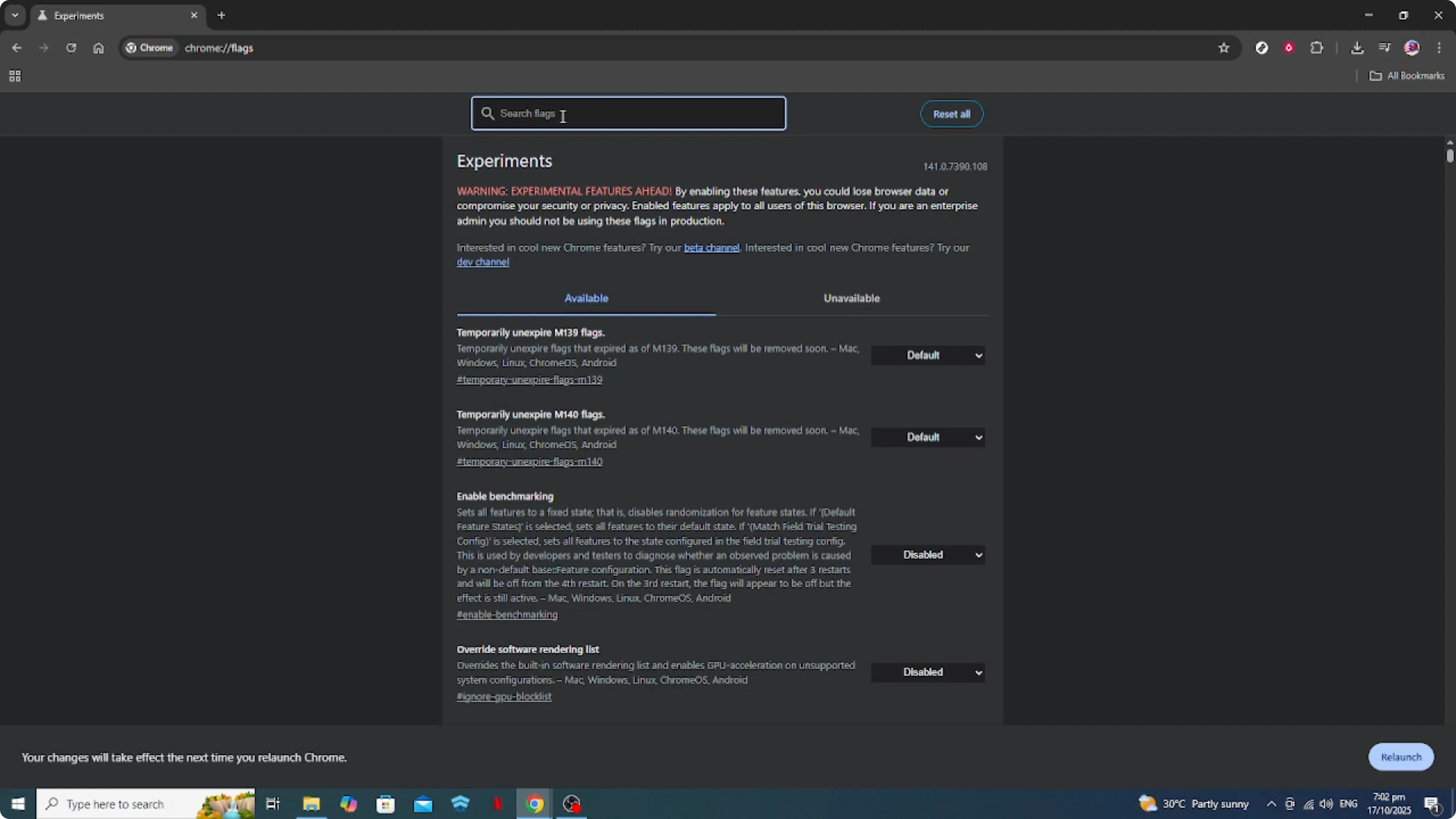Reload the current page
Image resolution: width=1456 pixels, height=819 pixels.
click(x=72, y=47)
